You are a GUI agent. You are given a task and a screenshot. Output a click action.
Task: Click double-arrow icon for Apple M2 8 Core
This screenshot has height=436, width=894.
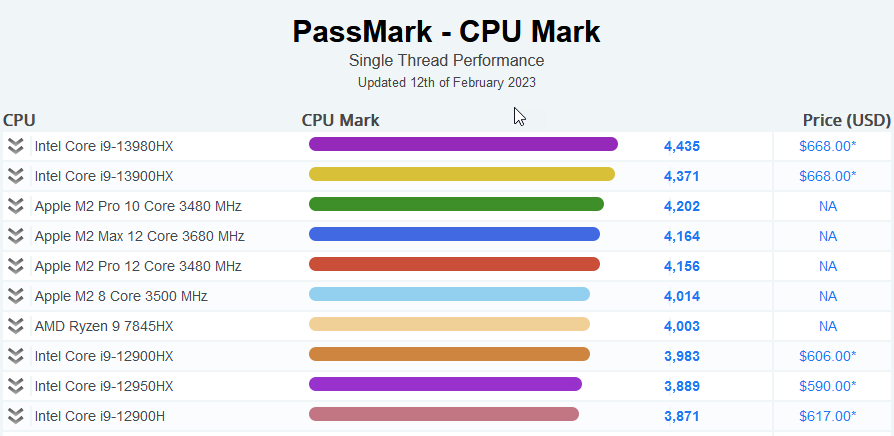click(x=15, y=296)
